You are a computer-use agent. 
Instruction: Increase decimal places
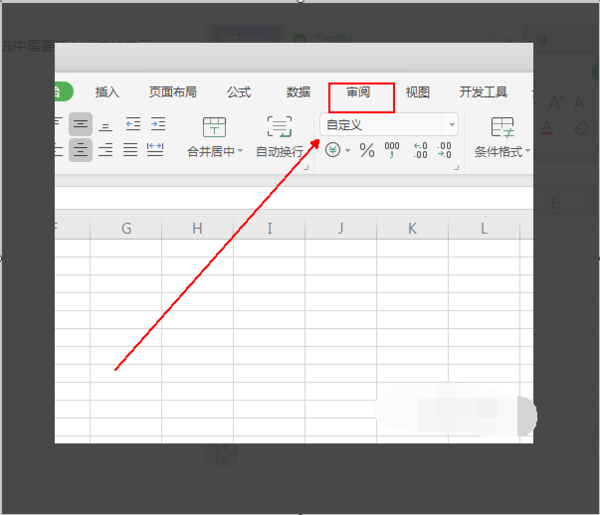420,150
